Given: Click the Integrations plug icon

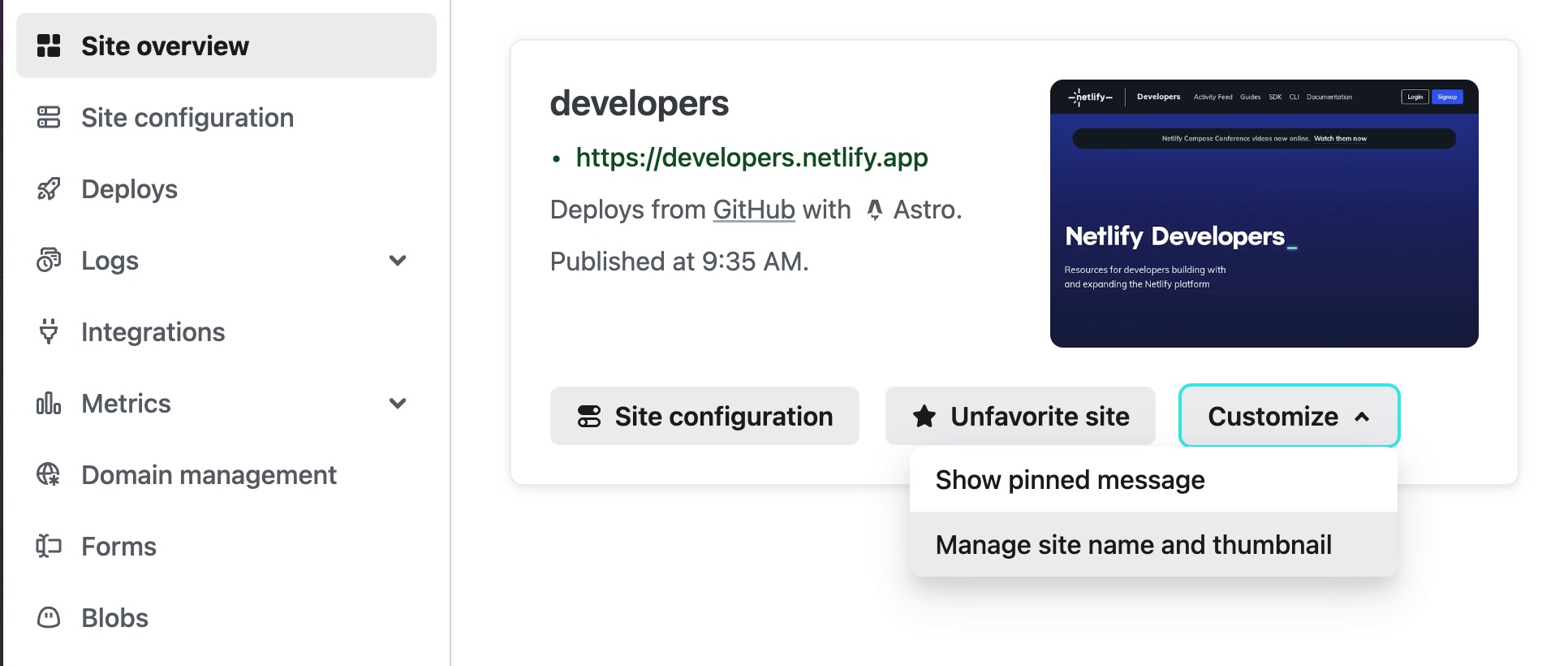Looking at the screenshot, I should coord(49,331).
